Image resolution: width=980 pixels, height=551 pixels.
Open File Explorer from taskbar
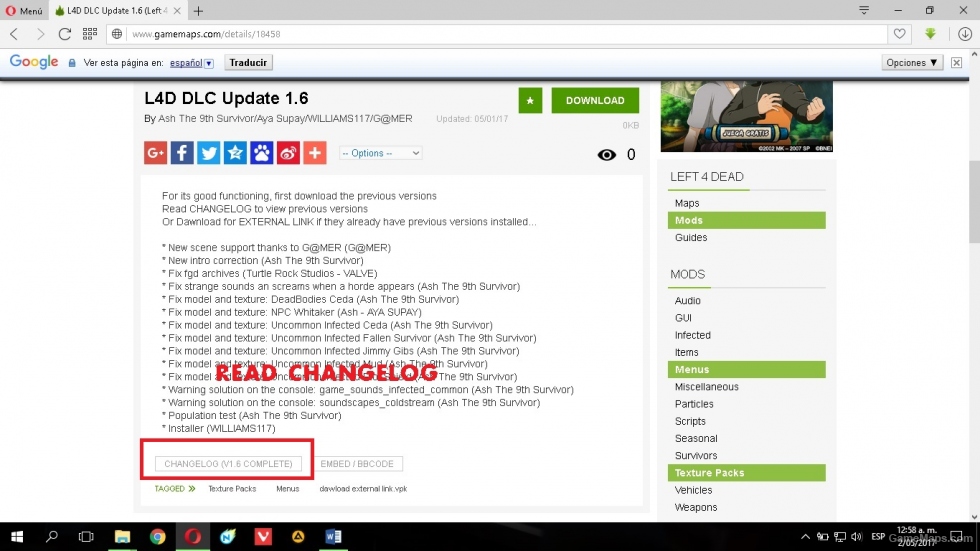[122, 537]
